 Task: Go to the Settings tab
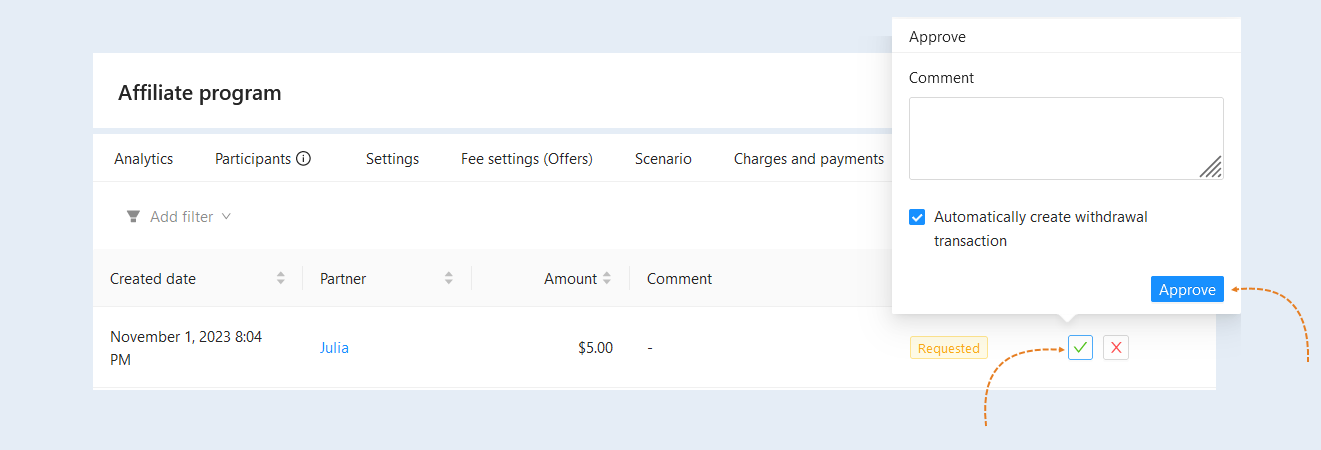(x=392, y=158)
